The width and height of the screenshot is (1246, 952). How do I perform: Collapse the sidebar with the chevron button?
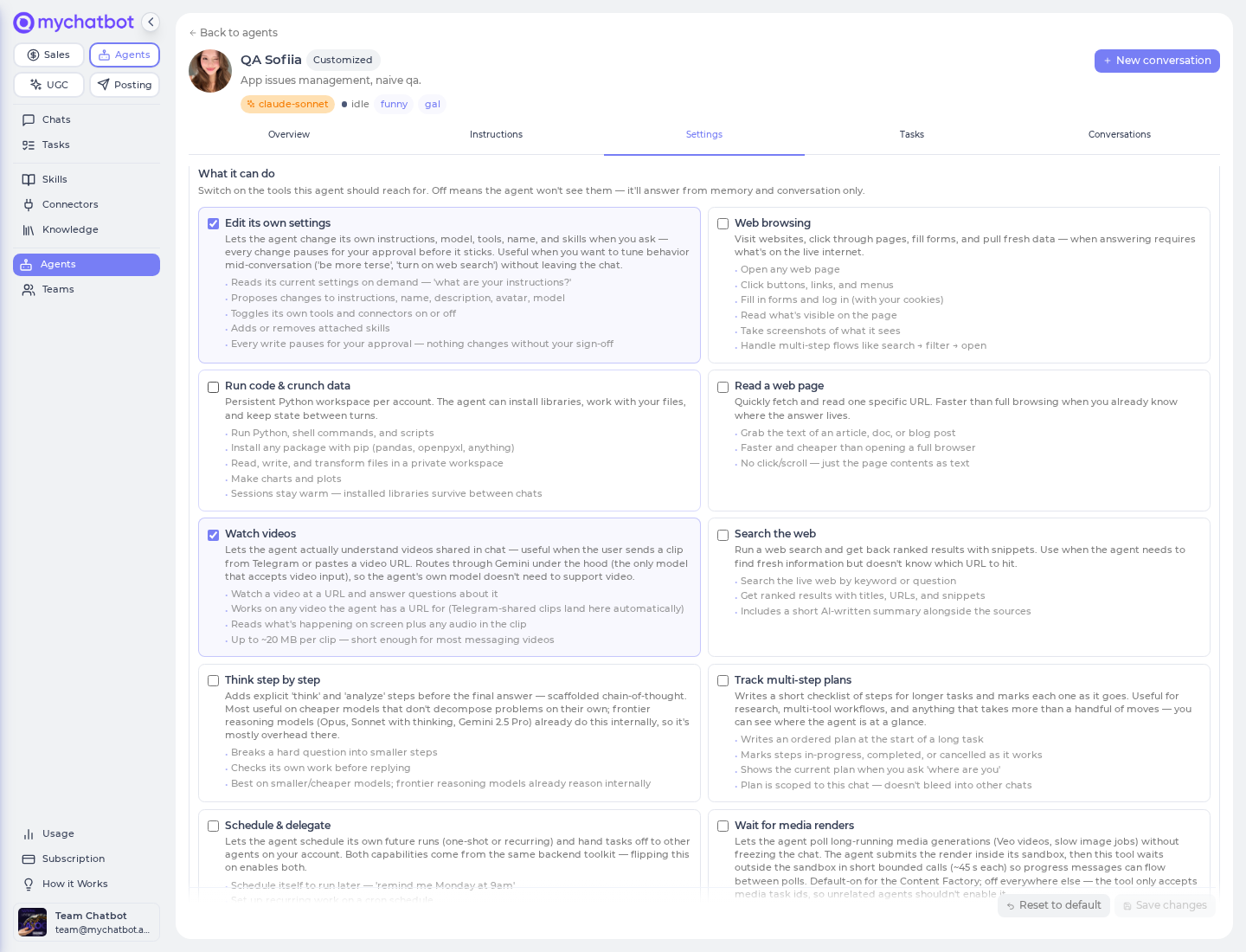[151, 23]
